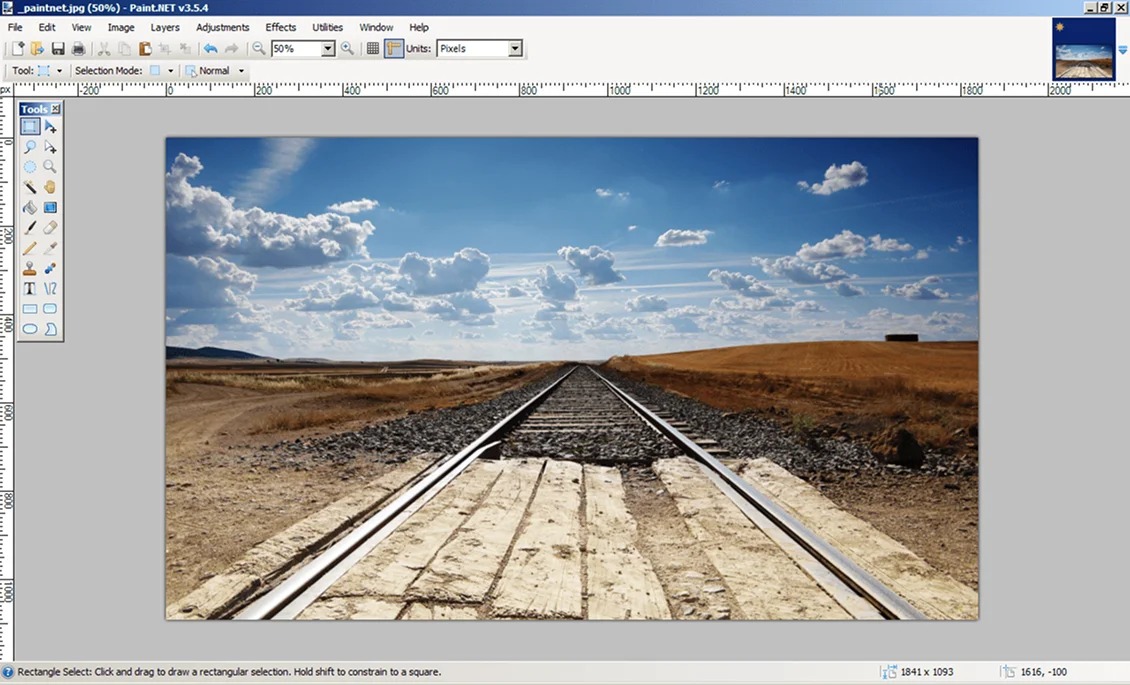Select the Lasso Select tool
The image size is (1130, 685).
[x=30, y=147]
